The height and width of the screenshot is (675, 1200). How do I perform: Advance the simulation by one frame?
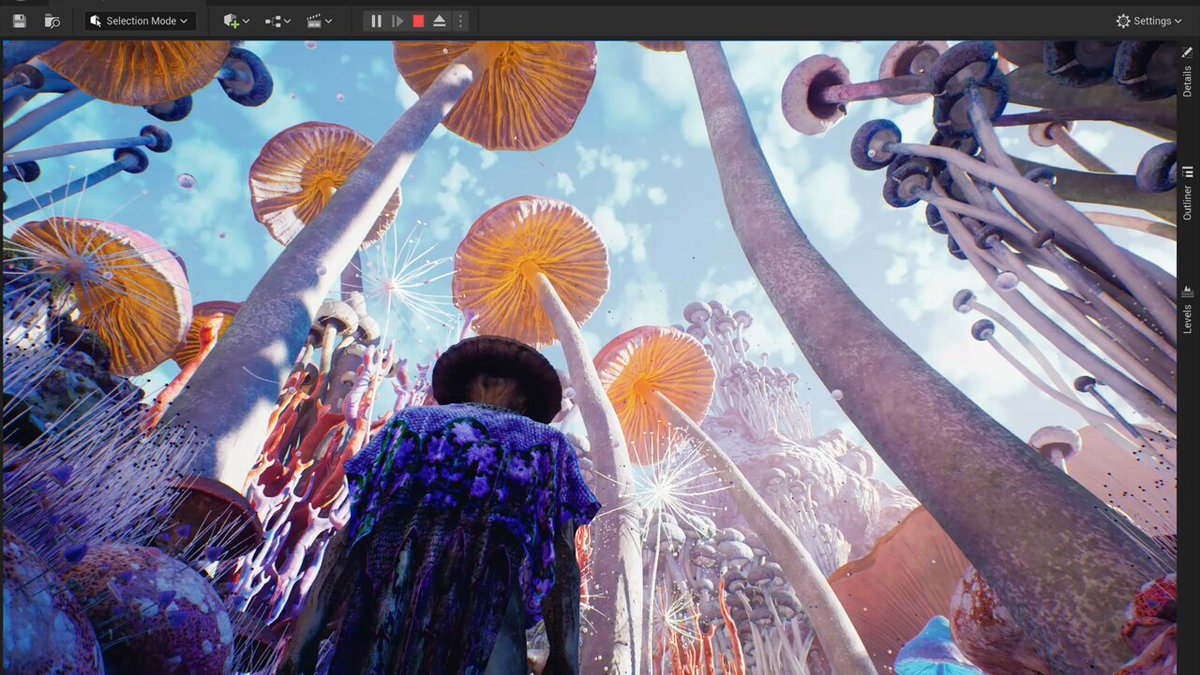tap(397, 20)
